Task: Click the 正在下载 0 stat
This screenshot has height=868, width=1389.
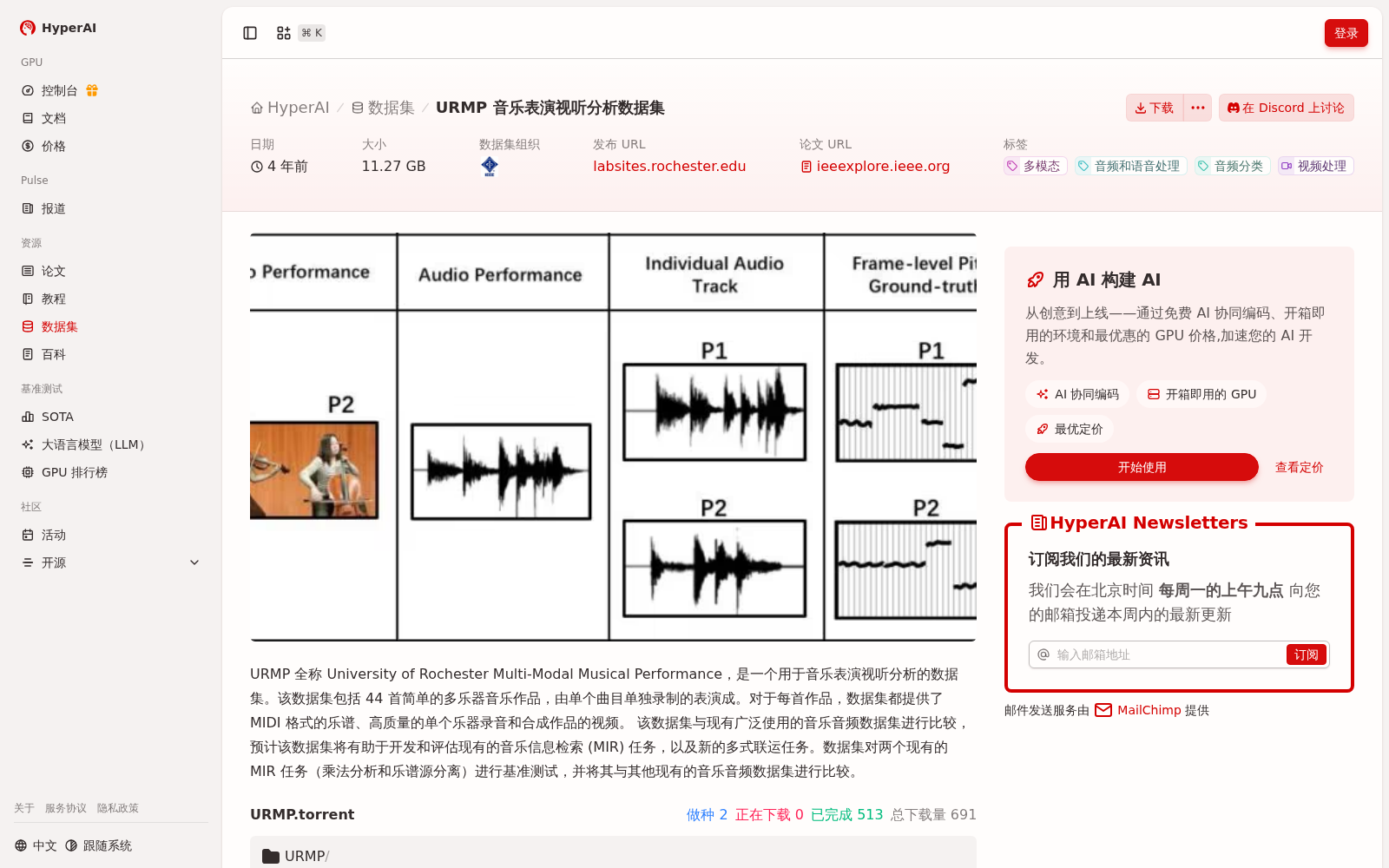Action: 769,814
